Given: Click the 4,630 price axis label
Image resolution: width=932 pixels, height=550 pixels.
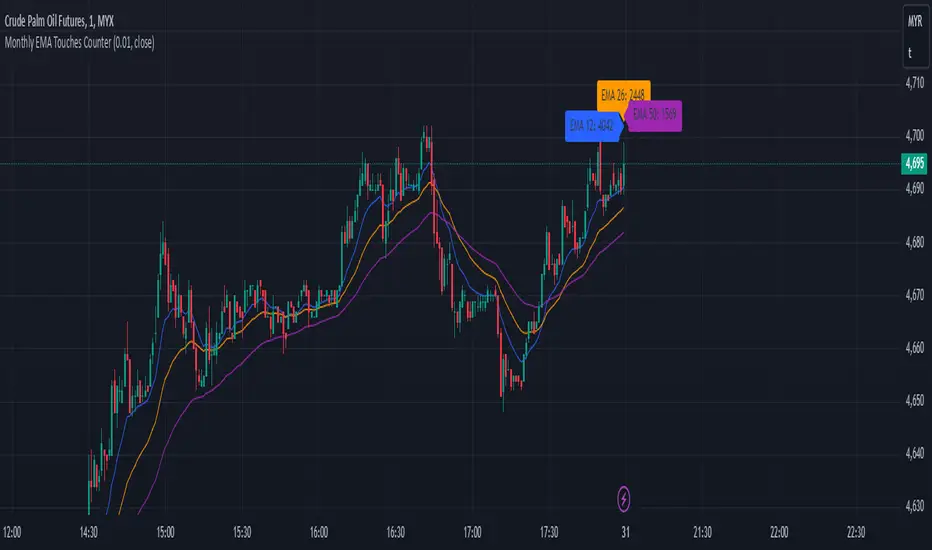Looking at the screenshot, I should (x=915, y=506).
